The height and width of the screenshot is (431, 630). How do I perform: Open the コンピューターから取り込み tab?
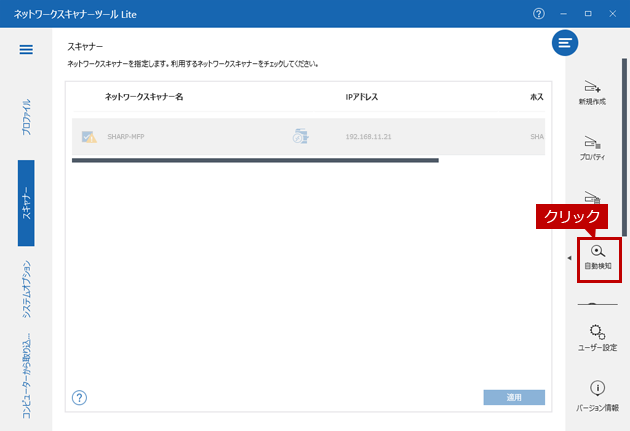[26, 376]
